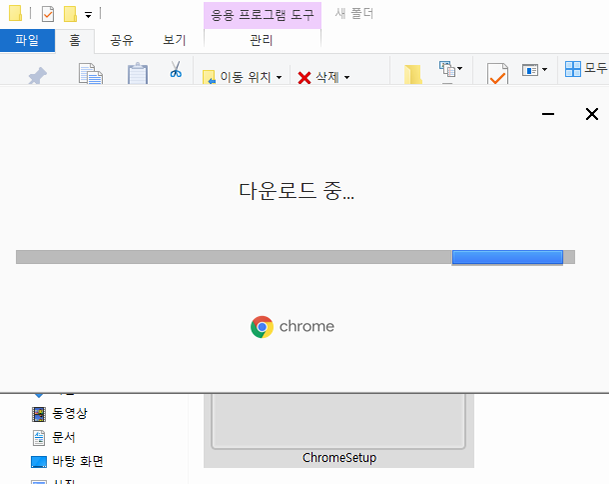
Task: Click the Chrome logo icon in installer
Action: 262,327
